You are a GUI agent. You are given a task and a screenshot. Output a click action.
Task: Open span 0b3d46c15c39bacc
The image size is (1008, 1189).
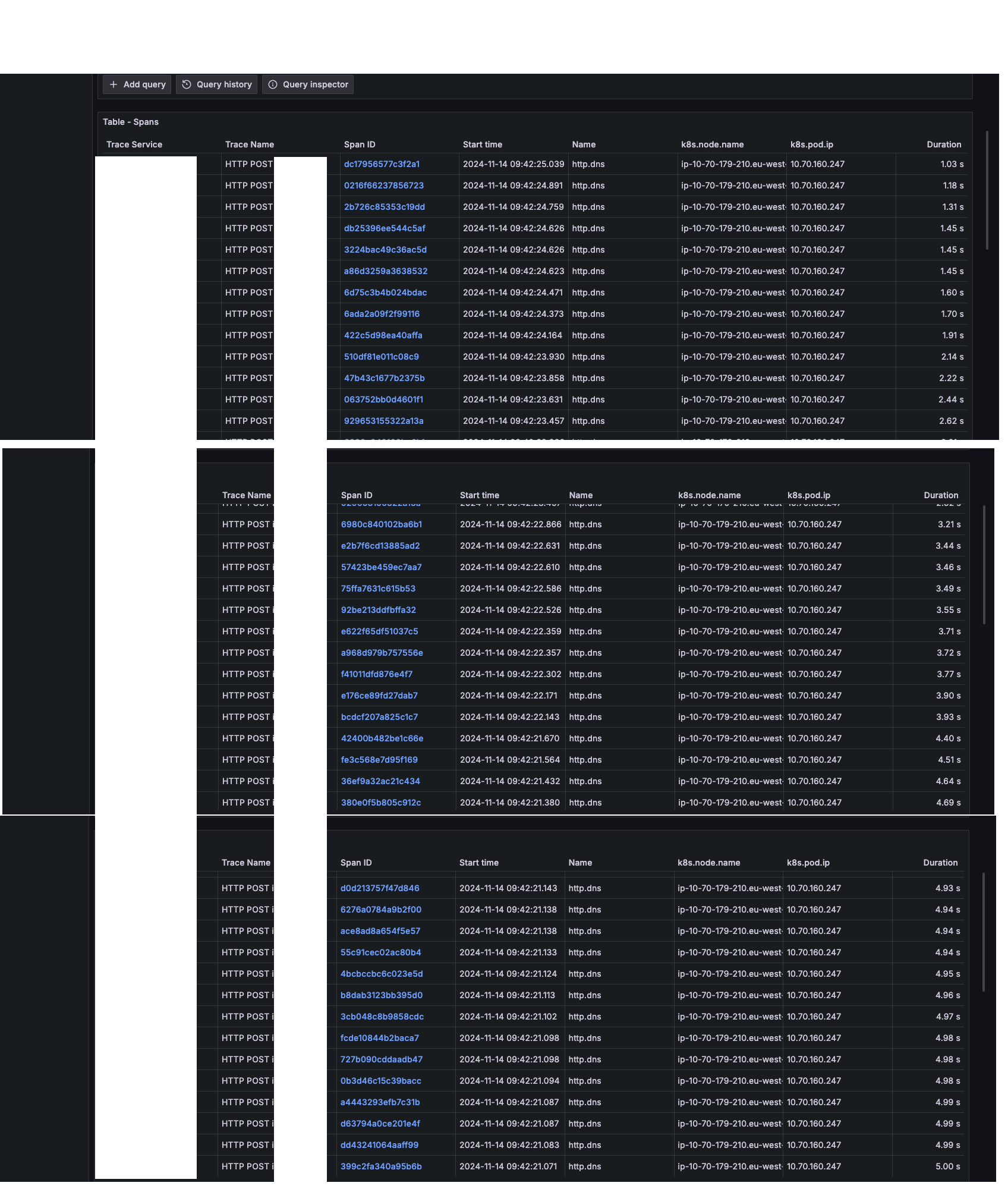coord(381,1081)
